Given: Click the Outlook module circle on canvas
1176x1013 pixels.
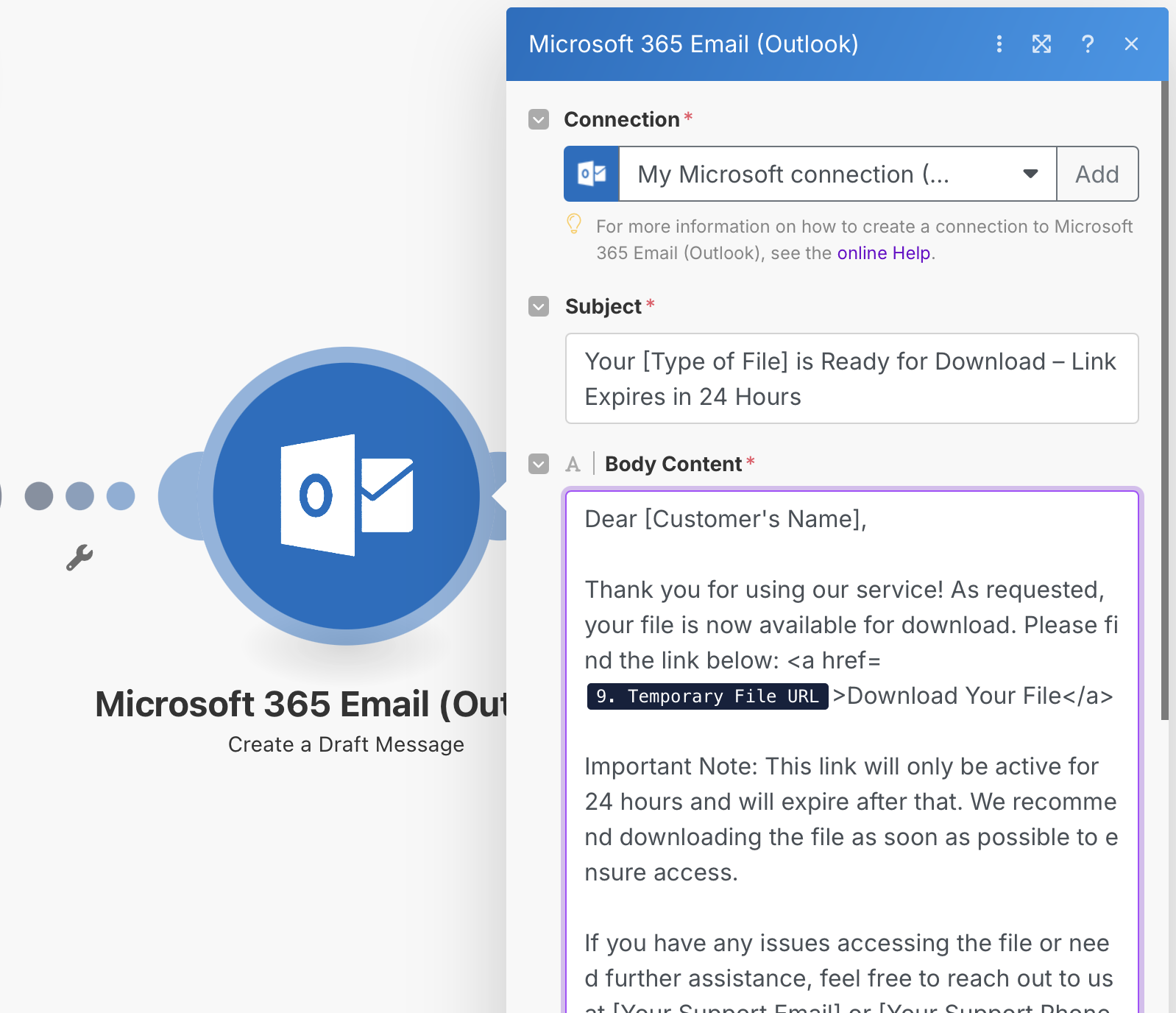Looking at the screenshot, I should [346, 496].
